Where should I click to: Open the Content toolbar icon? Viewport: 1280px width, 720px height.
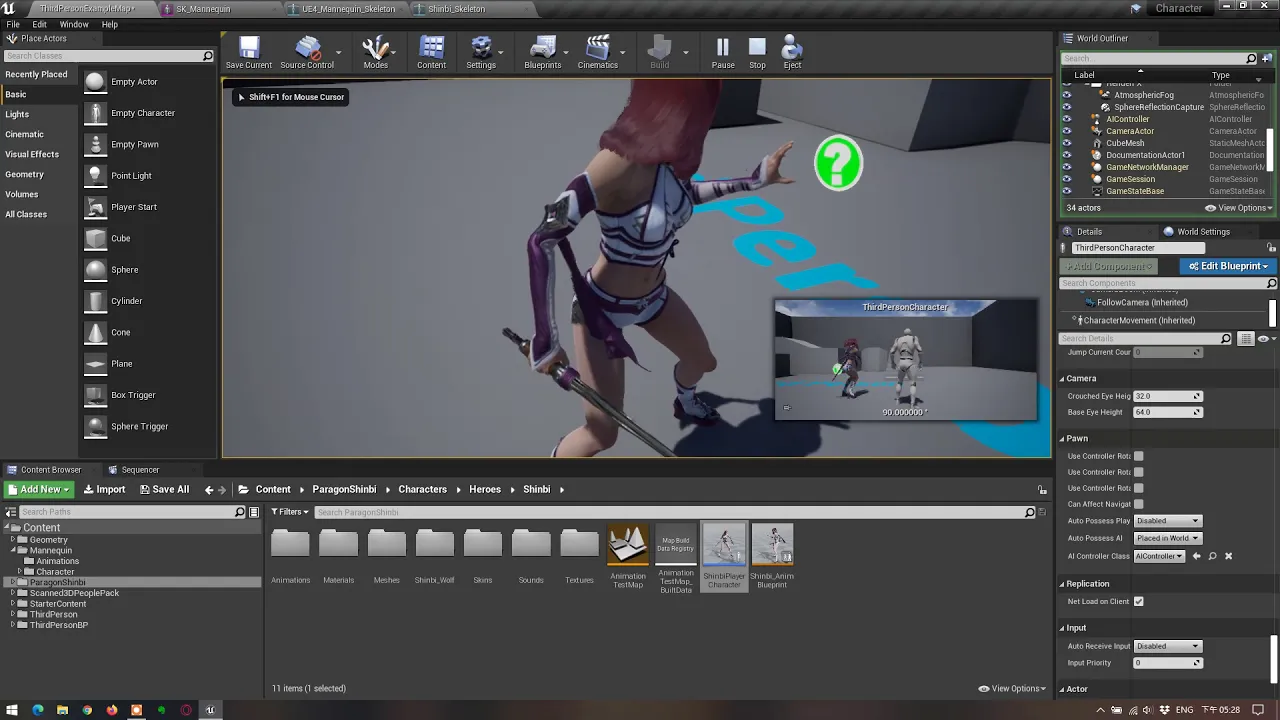(x=432, y=52)
